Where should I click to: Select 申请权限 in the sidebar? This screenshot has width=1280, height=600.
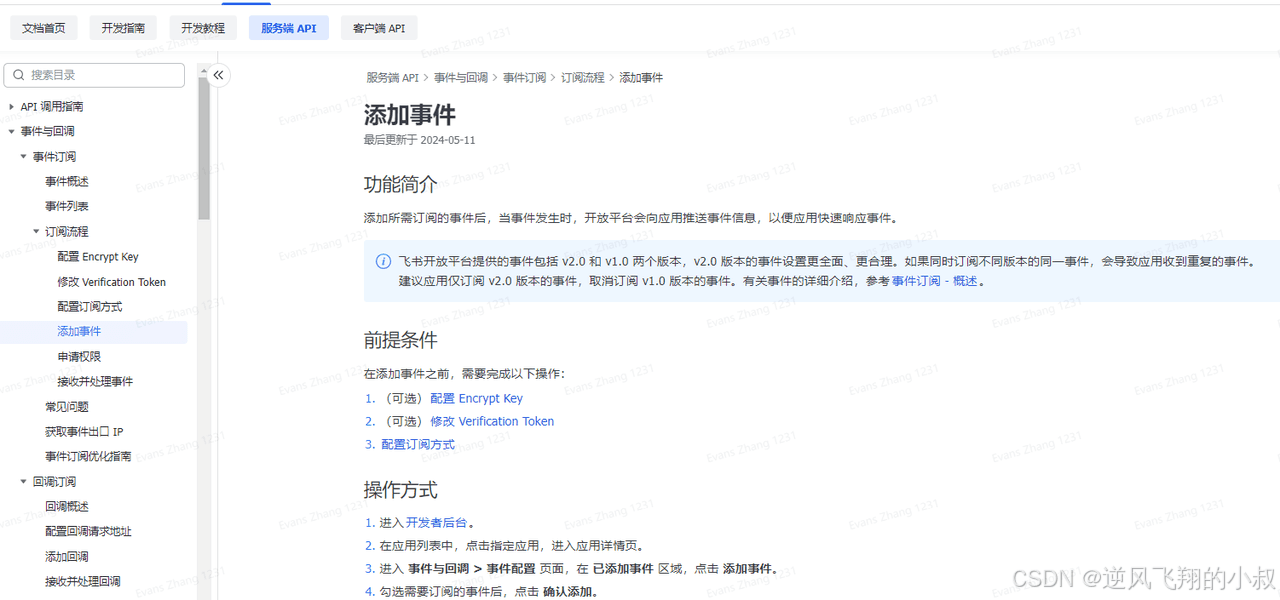[x=79, y=357]
